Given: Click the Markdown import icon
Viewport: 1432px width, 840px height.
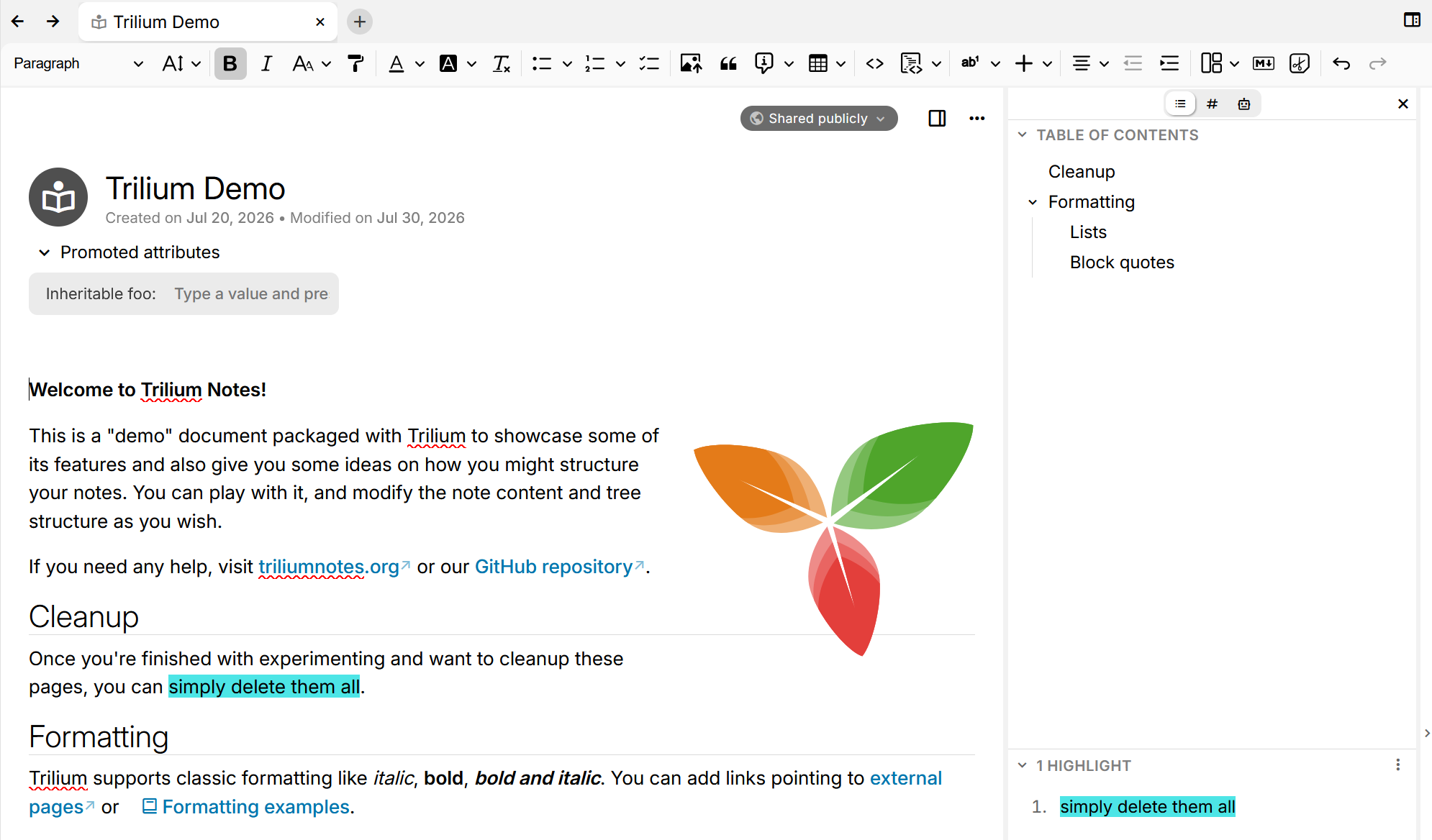Looking at the screenshot, I should coord(1264,63).
